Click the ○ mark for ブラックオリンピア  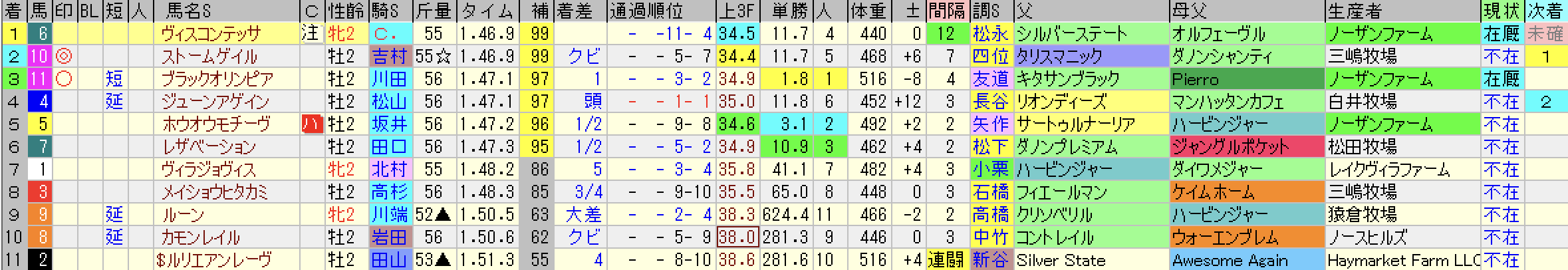pos(65,79)
